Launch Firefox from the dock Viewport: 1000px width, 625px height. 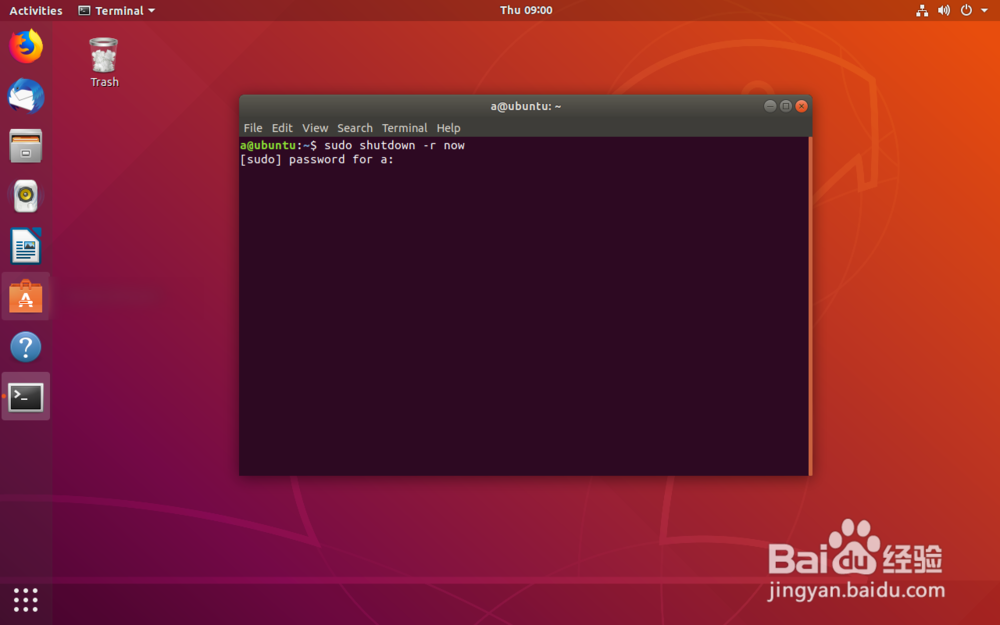25,45
